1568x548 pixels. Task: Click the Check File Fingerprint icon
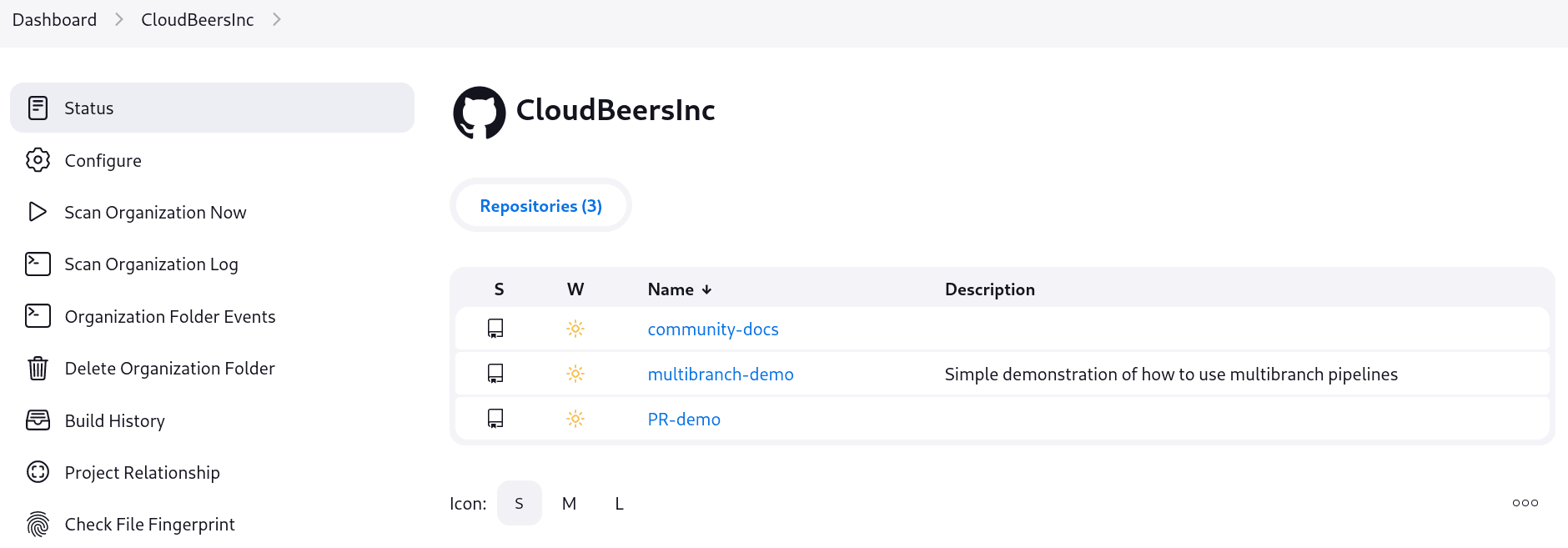(38, 524)
